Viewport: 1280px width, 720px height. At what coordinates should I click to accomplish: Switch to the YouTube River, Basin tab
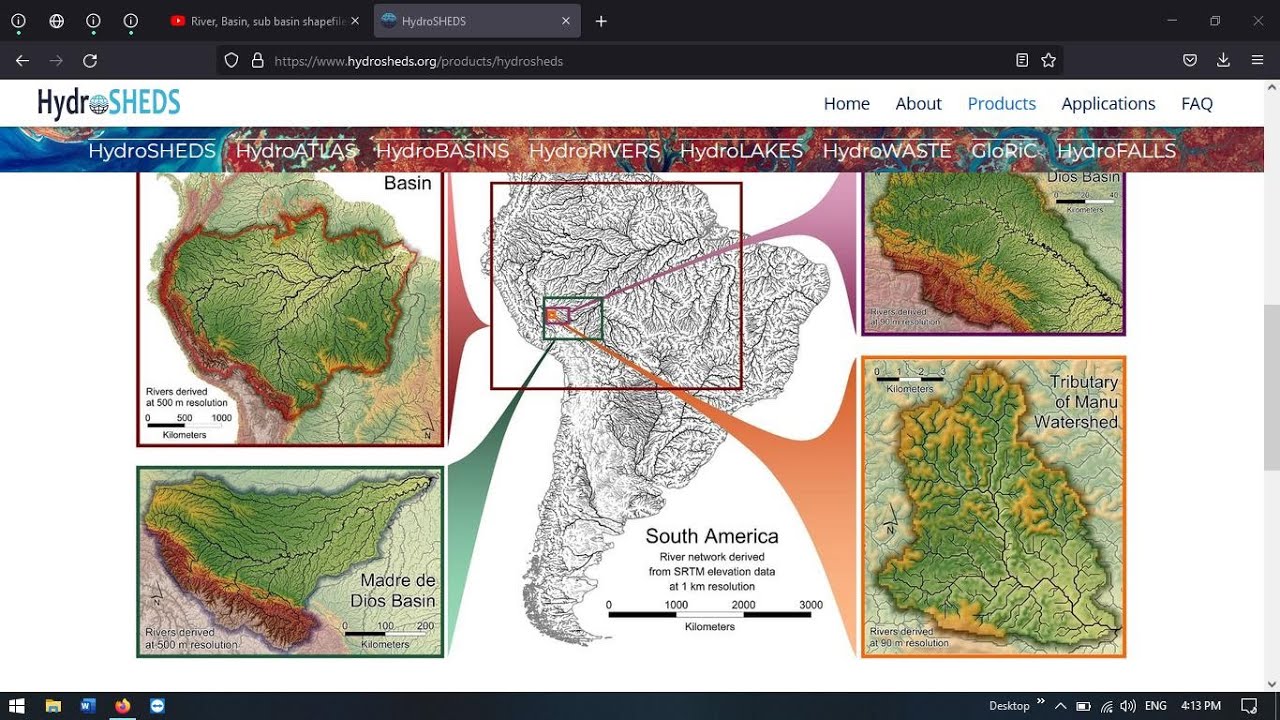coord(265,21)
